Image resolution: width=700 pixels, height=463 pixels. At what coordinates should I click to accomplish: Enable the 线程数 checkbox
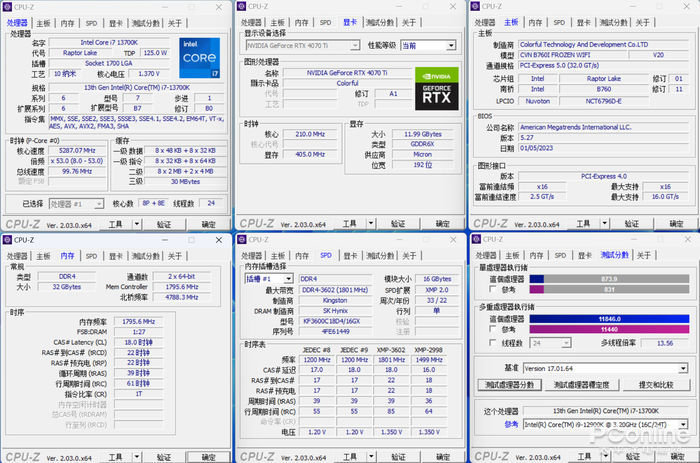(492, 343)
